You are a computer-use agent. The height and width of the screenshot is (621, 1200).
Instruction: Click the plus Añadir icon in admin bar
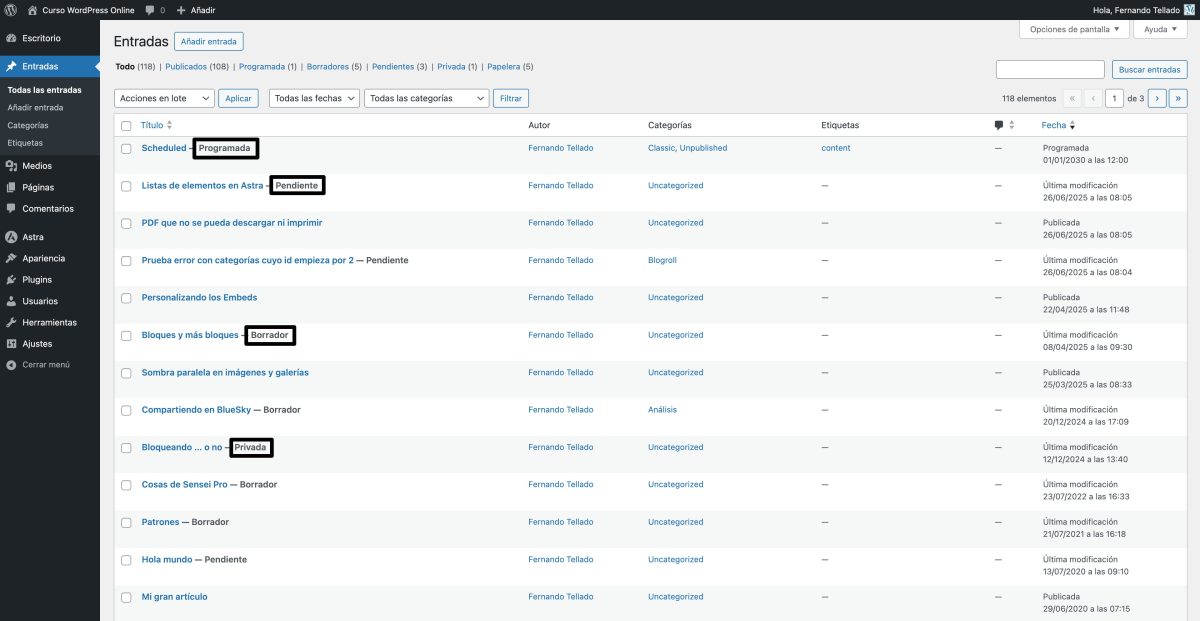click(x=181, y=10)
